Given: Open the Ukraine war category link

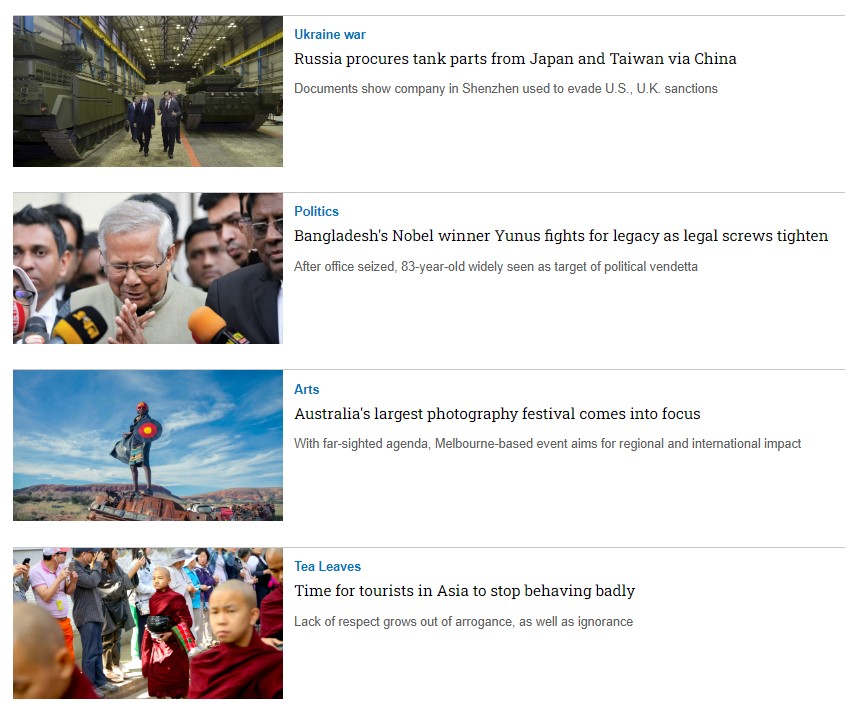Looking at the screenshot, I should [329, 35].
